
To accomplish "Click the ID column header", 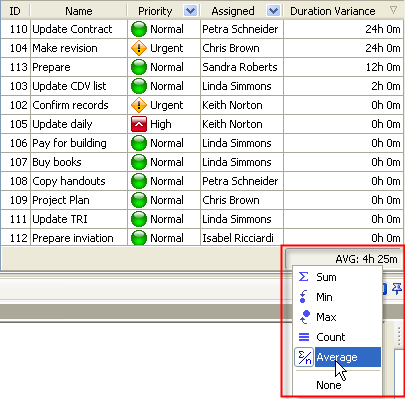I will (x=15, y=11).
